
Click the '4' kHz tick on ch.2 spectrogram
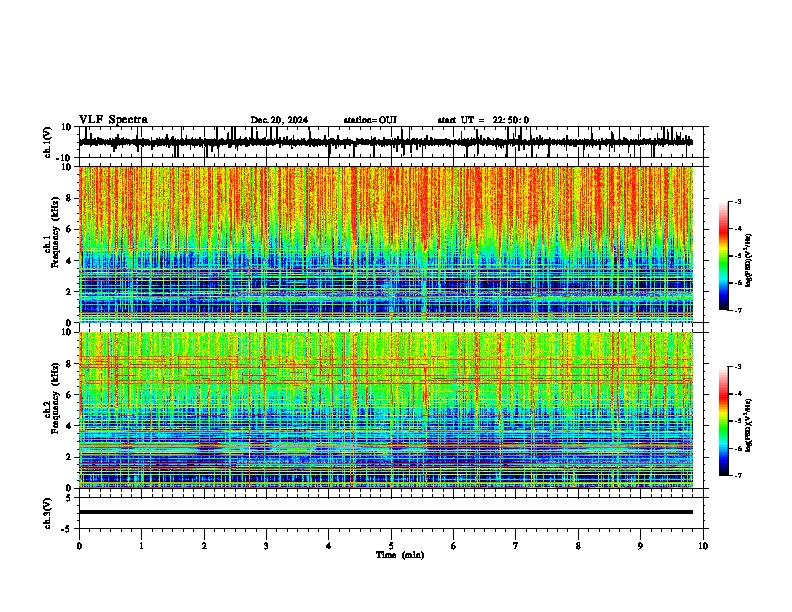pos(69,426)
